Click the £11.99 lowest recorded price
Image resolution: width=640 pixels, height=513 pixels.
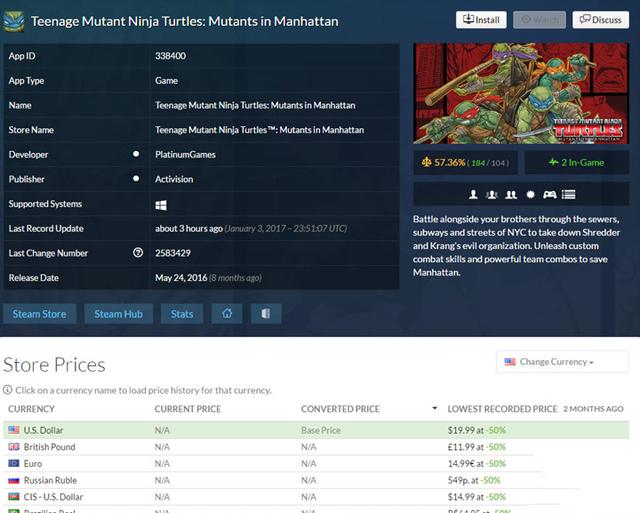(461, 447)
